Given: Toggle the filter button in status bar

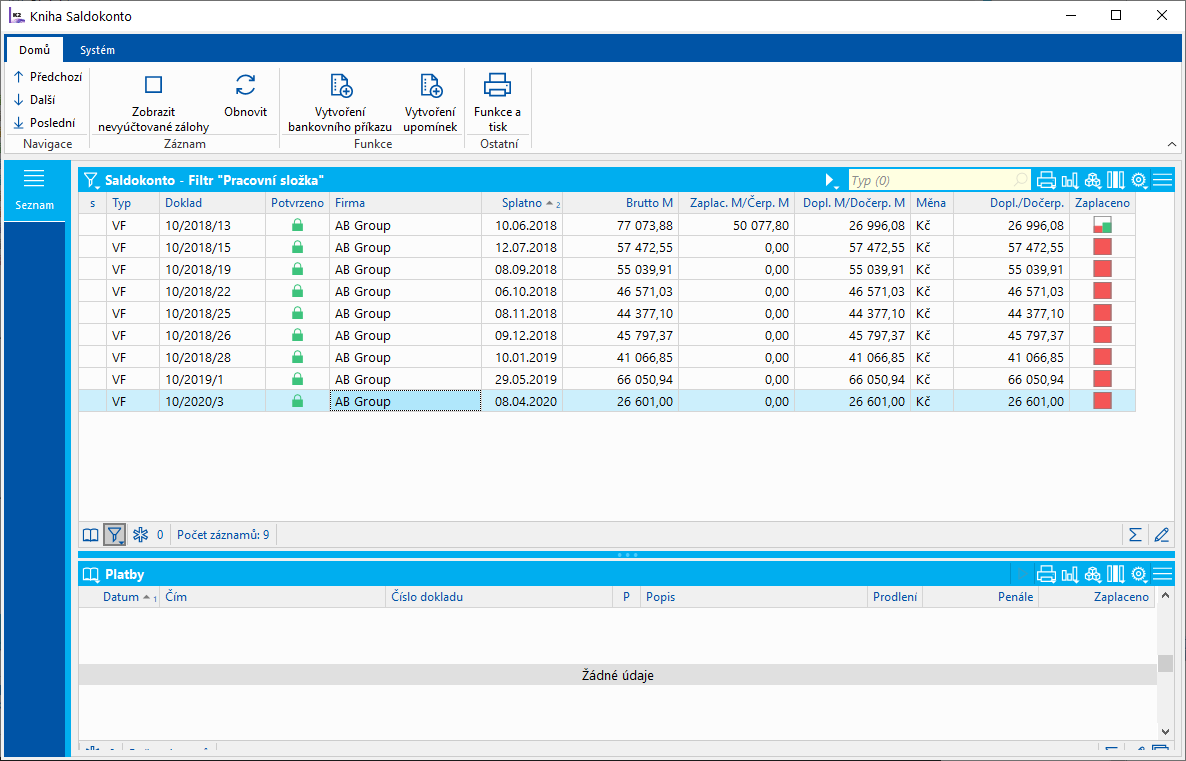Looking at the screenshot, I should tap(115, 535).
